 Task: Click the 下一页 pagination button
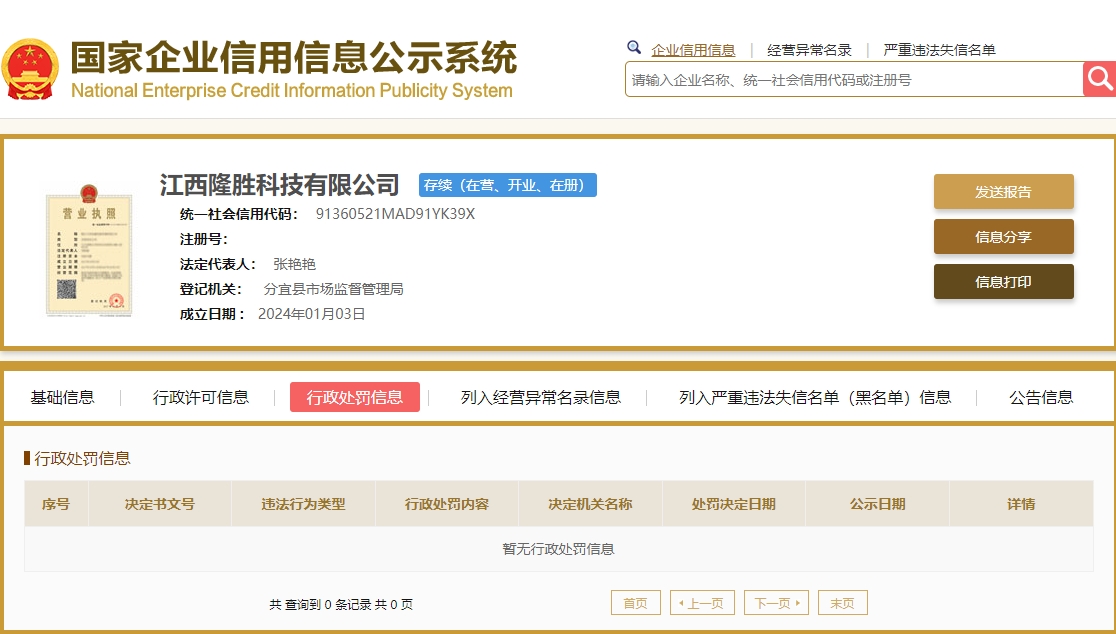pyautogui.click(x=776, y=603)
